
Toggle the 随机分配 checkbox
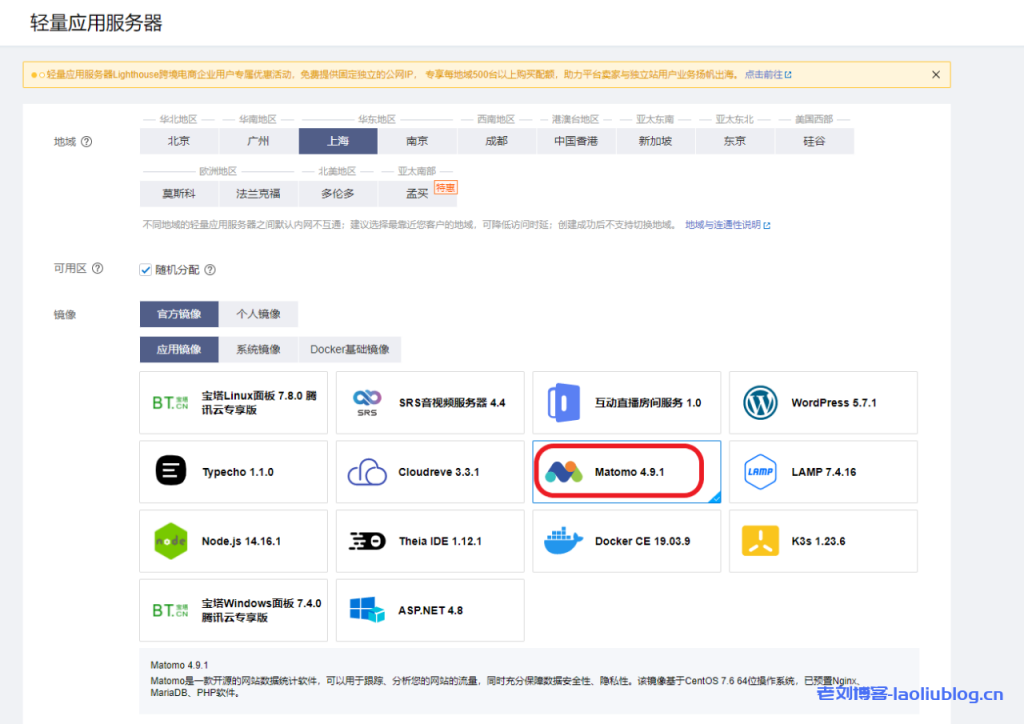click(x=146, y=269)
